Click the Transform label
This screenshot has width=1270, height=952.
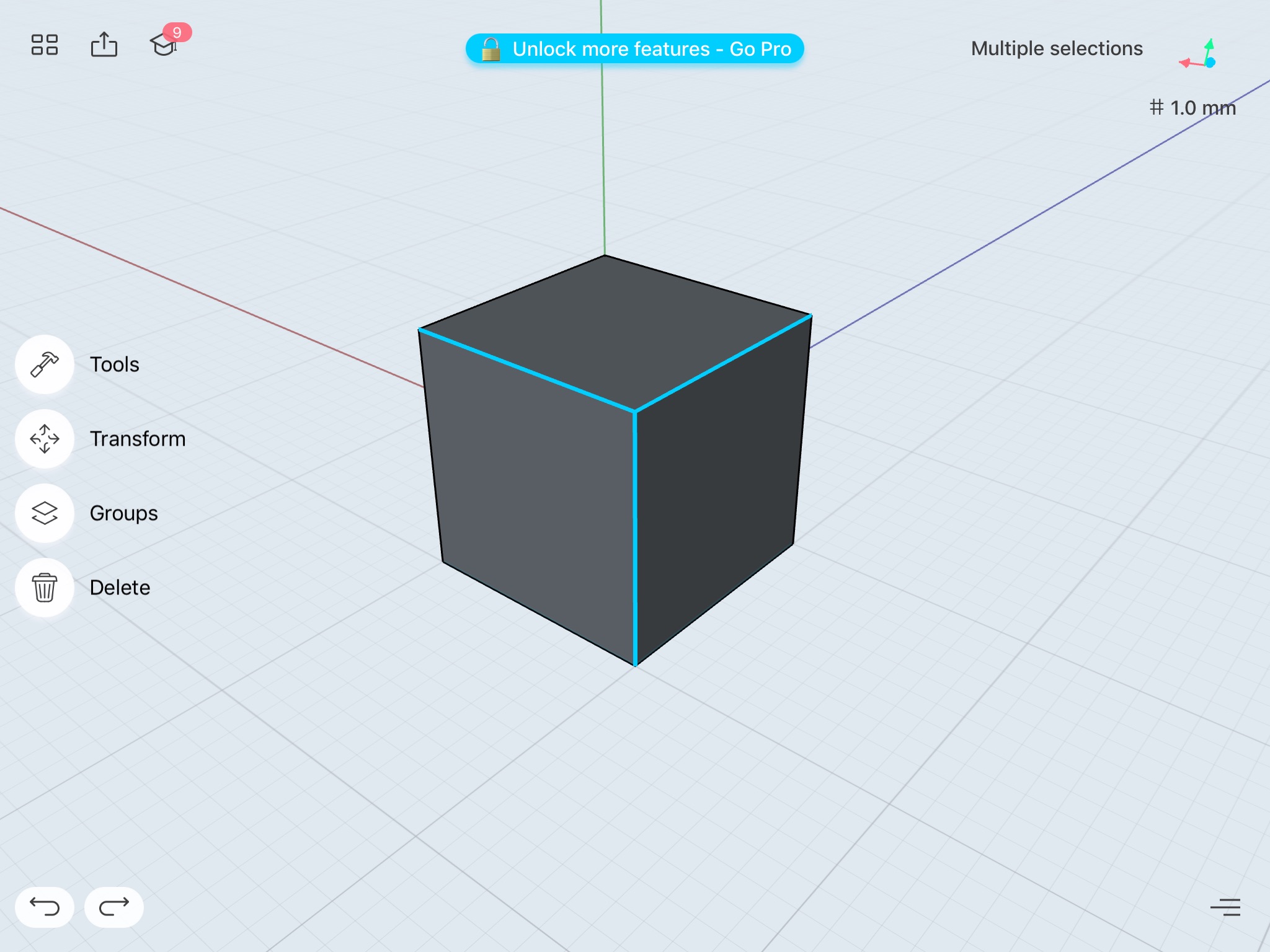pos(138,439)
